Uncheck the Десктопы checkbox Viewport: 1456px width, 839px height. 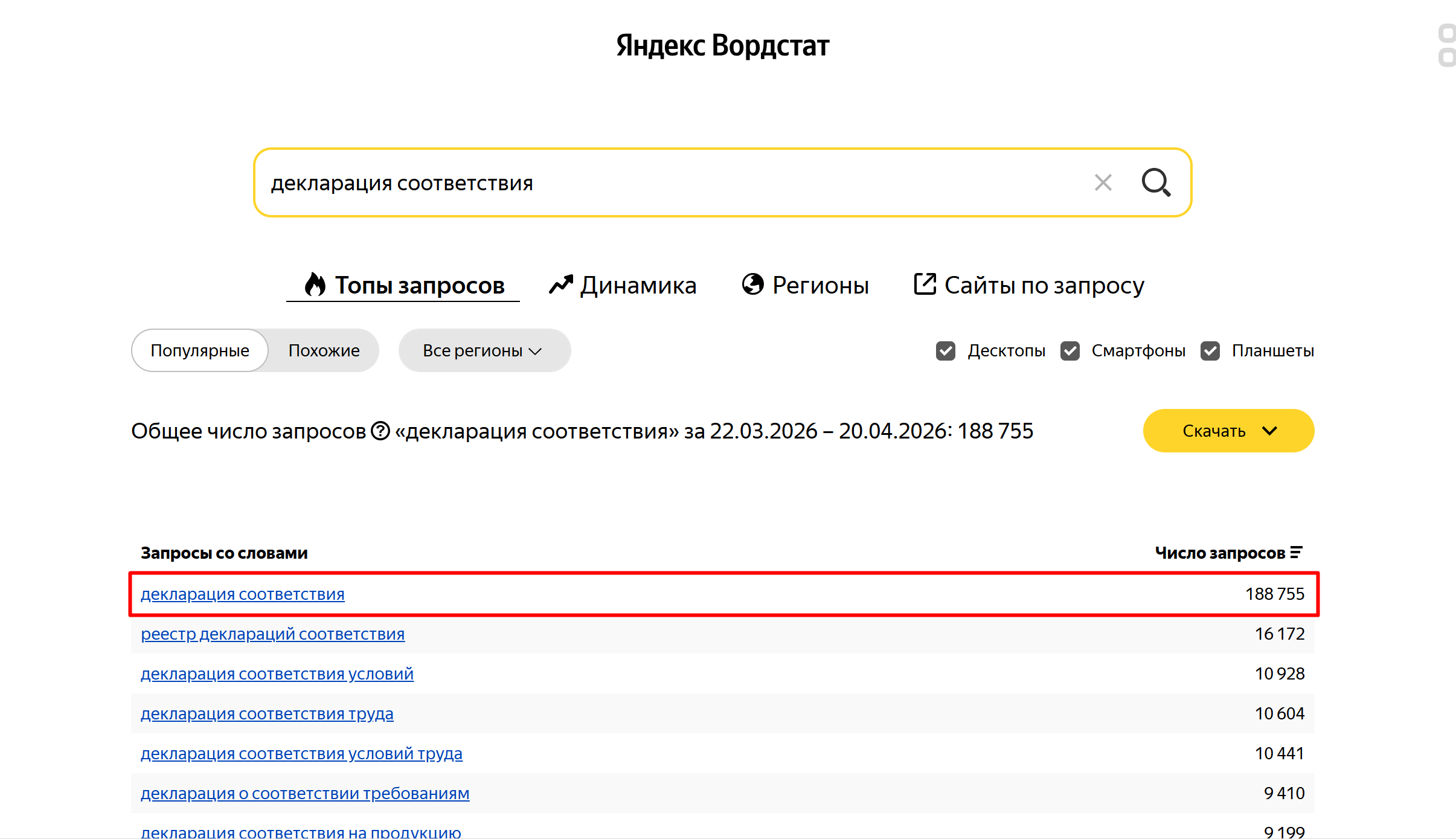click(x=946, y=351)
